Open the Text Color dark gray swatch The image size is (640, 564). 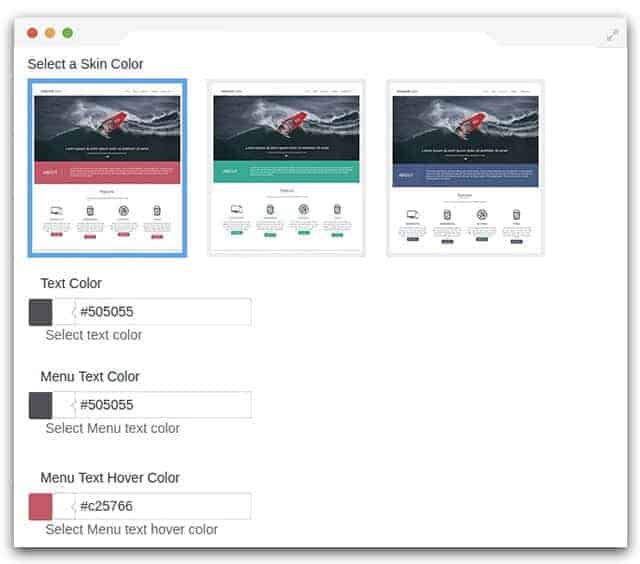point(41,312)
